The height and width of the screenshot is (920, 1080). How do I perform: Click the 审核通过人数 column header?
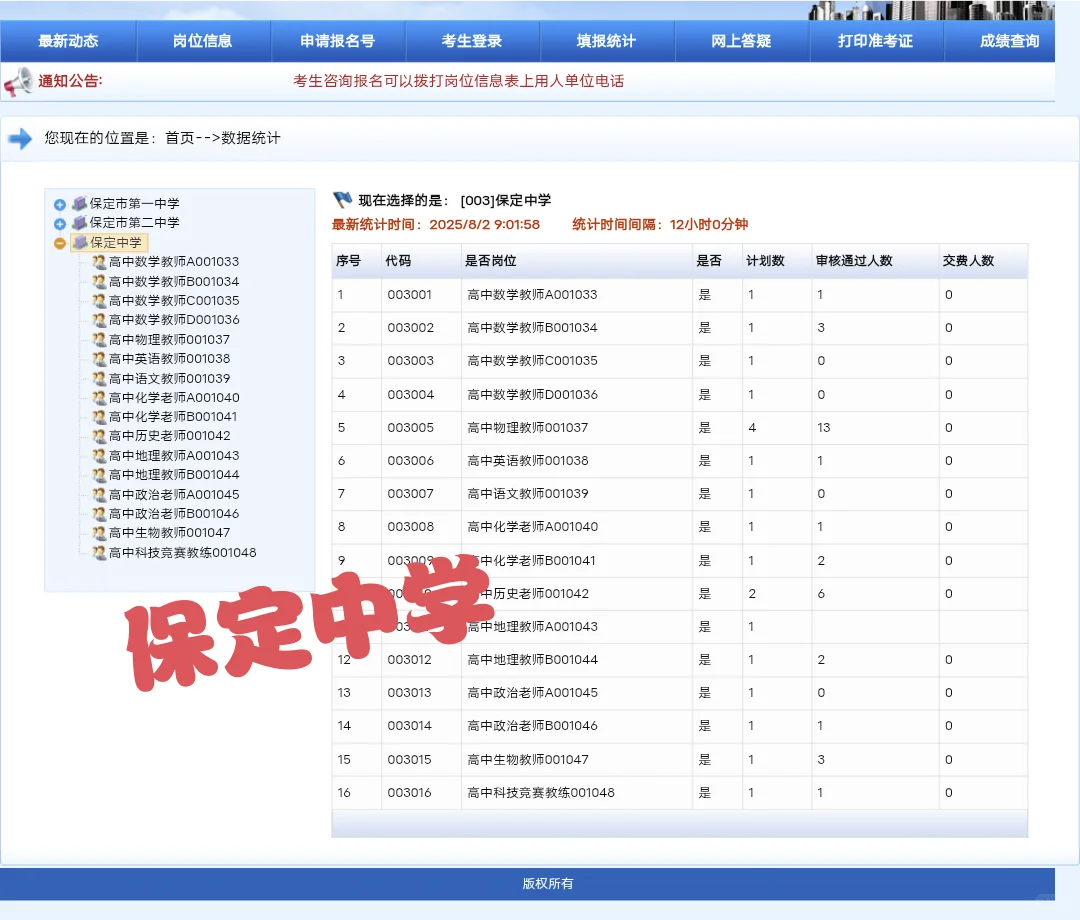pos(854,261)
